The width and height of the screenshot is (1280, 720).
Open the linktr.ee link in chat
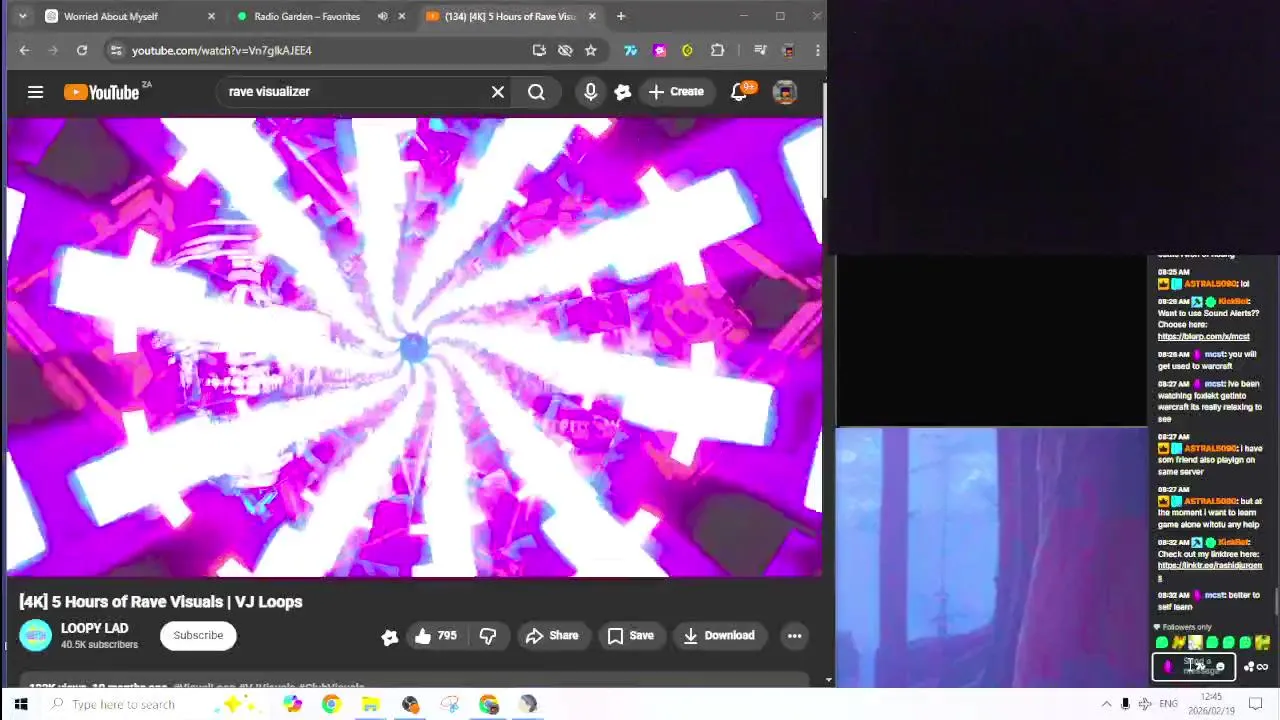pos(1210,571)
